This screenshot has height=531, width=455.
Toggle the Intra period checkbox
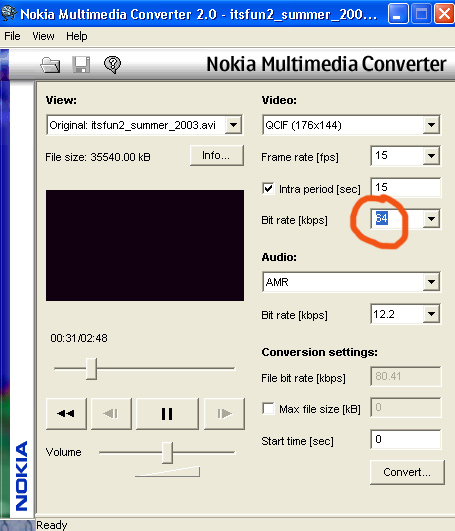coord(268,188)
